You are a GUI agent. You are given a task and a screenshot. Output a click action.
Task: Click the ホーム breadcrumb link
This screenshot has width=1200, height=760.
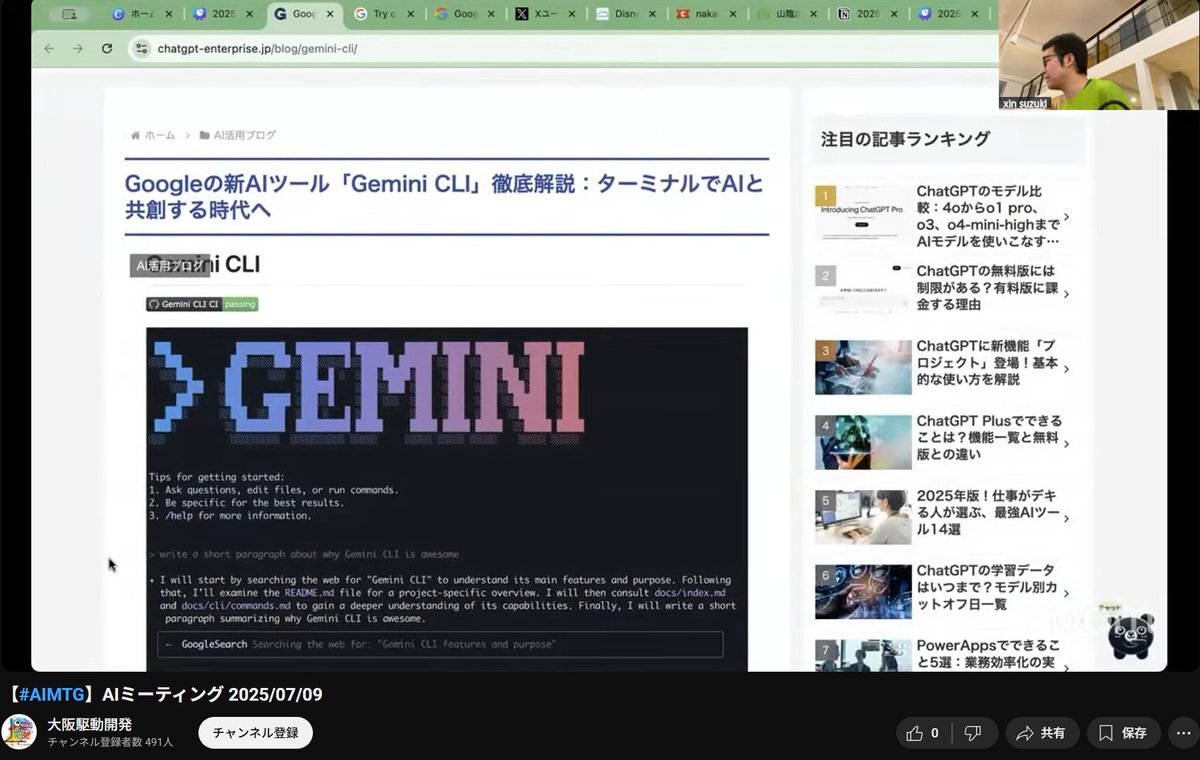160,135
